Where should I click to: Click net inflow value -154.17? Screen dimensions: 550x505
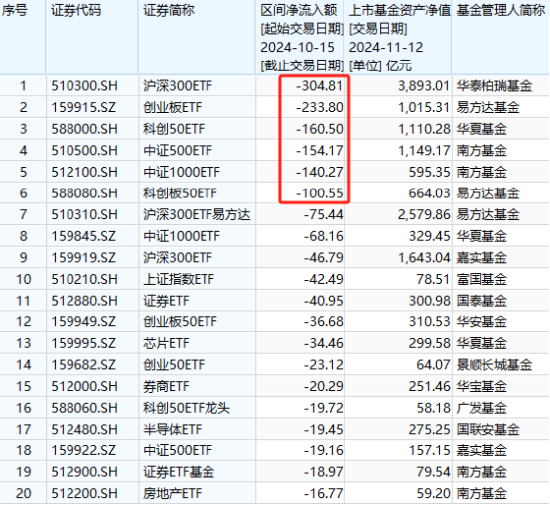tap(319, 150)
